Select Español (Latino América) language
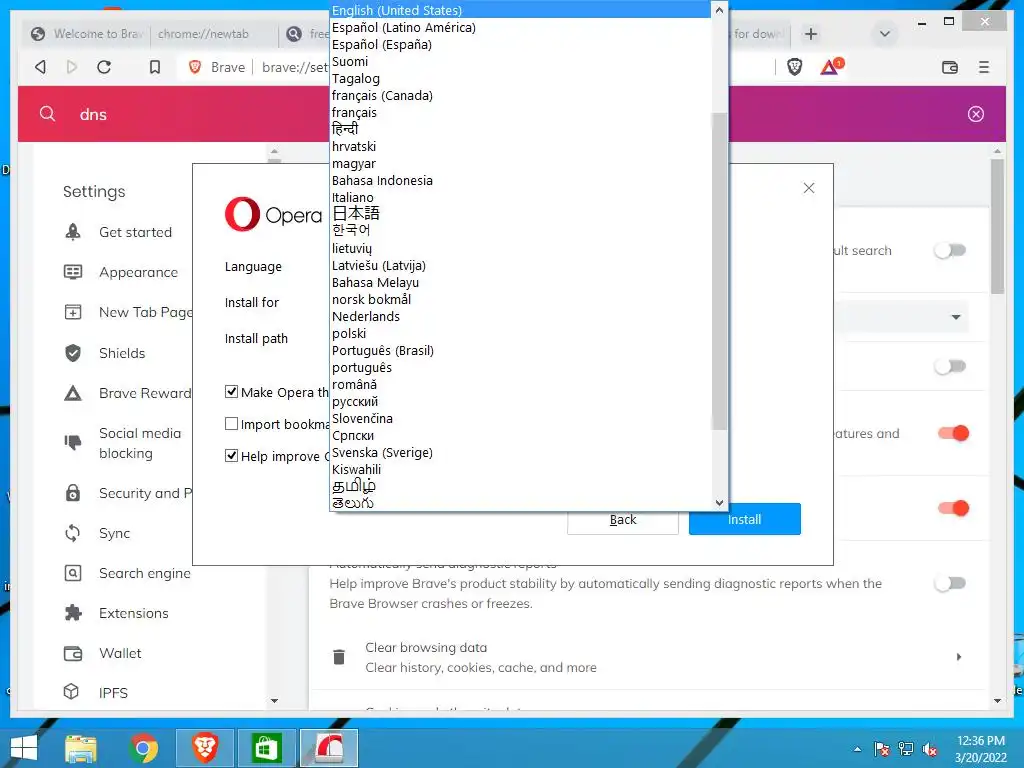The image size is (1024, 768). pyautogui.click(x=520, y=27)
